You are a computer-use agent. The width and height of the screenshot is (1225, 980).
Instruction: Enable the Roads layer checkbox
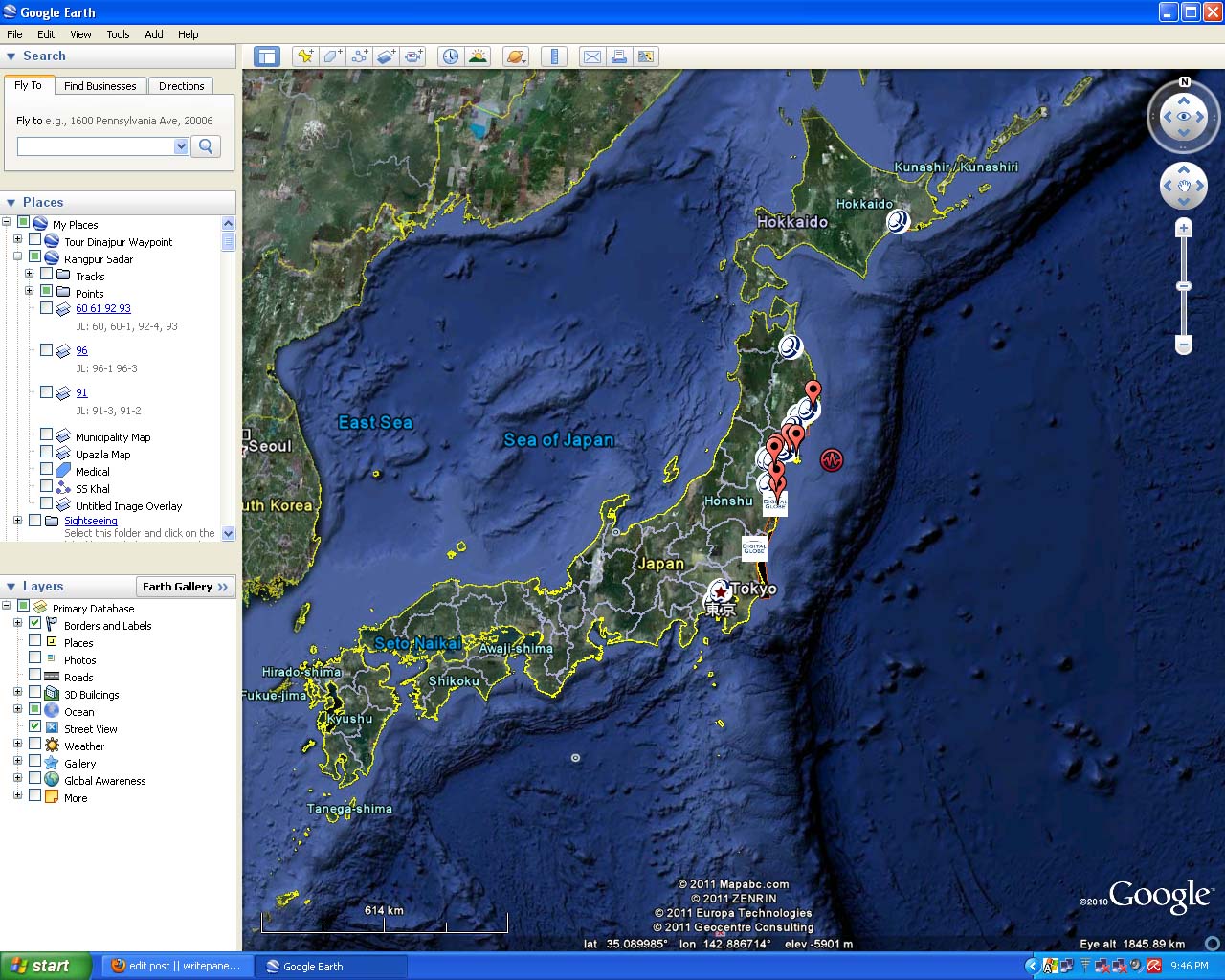click(34, 675)
